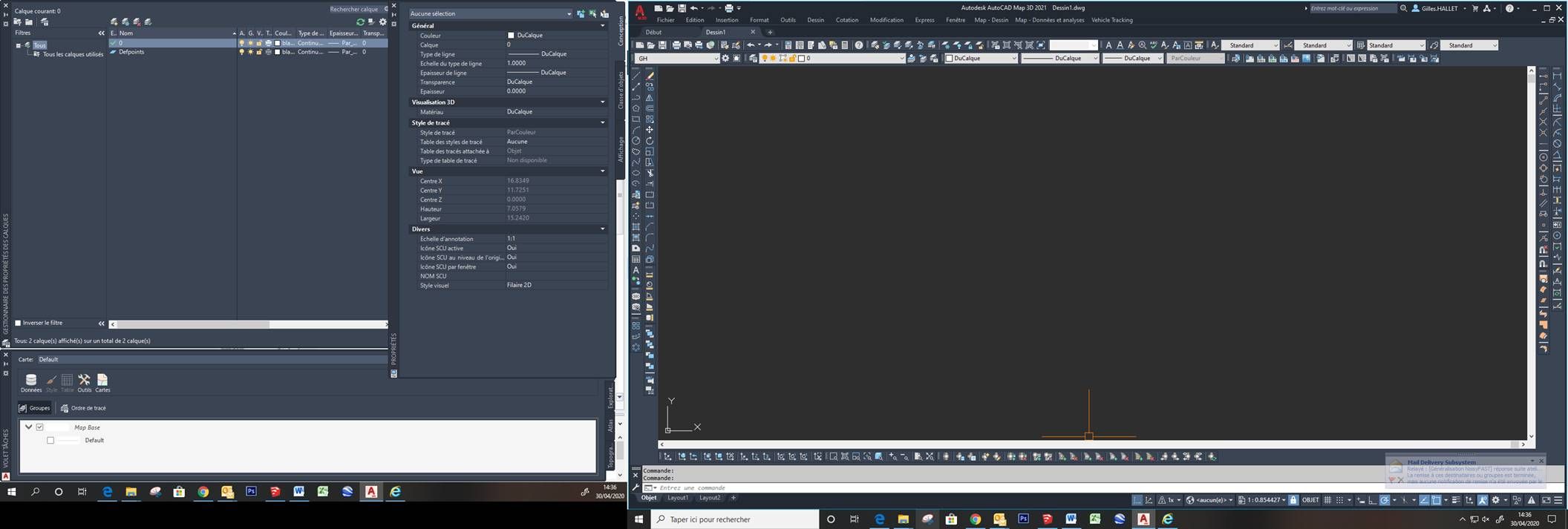1568x529 pixels.
Task: Click the Help question mark icon
Action: click(1509, 8)
